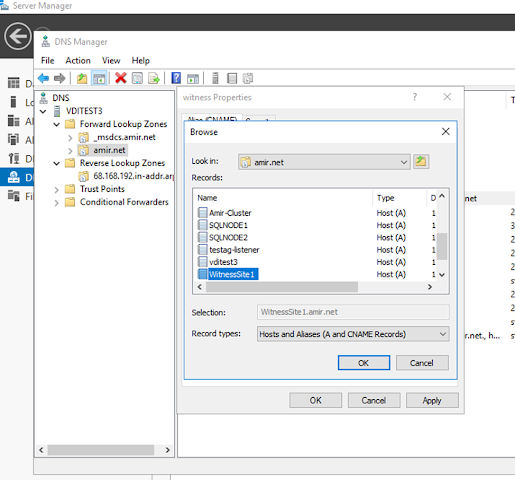Open the Look in dropdown

point(404,162)
